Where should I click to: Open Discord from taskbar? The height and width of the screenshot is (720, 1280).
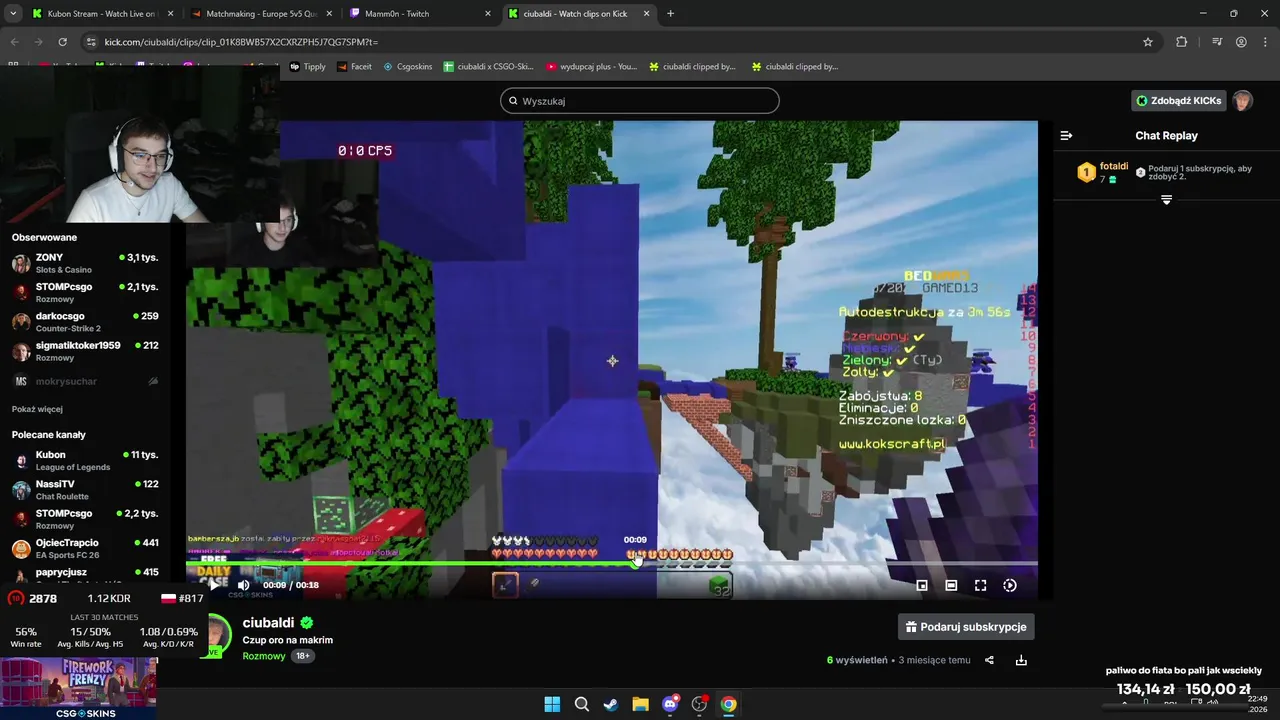(670, 704)
